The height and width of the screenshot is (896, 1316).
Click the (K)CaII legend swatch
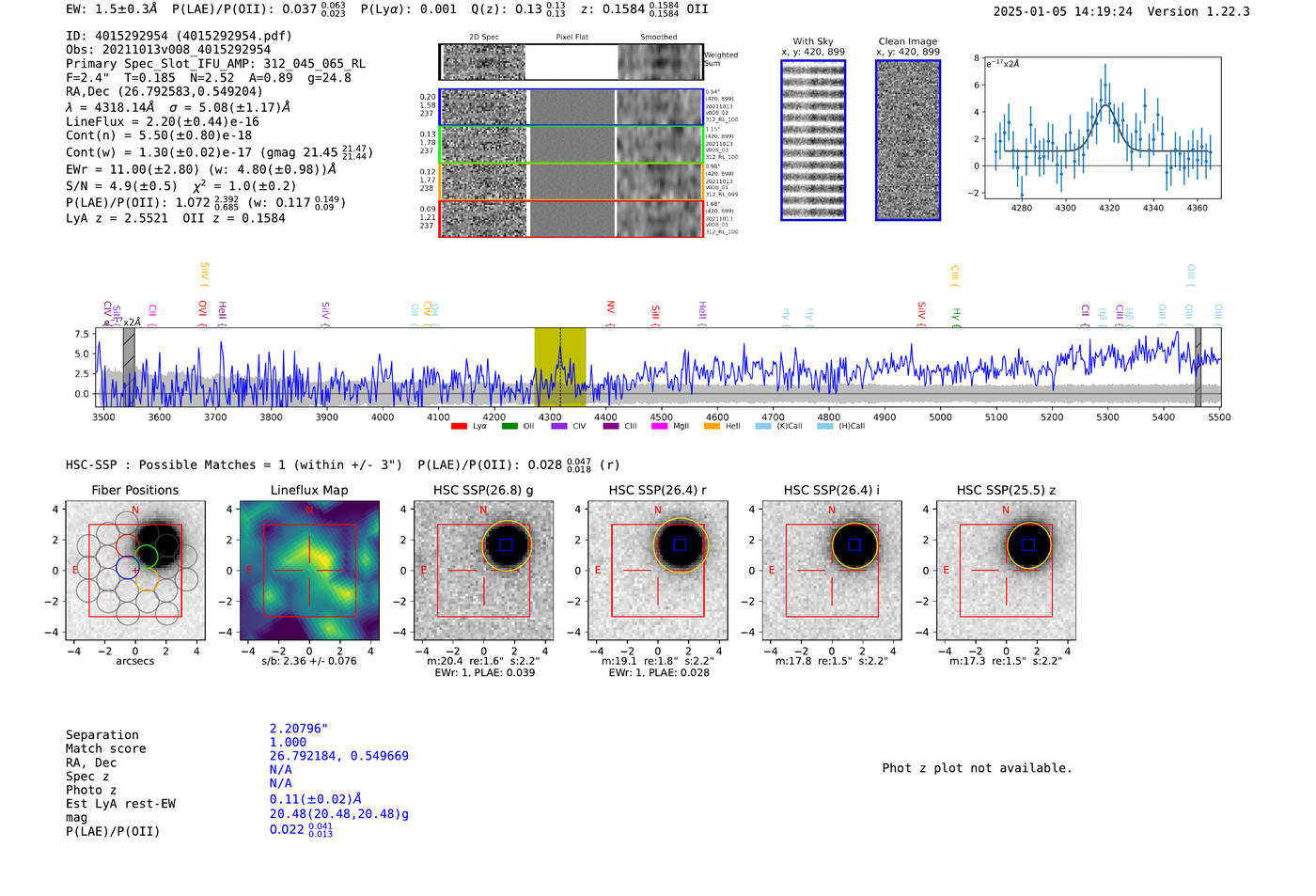tap(763, 427)
